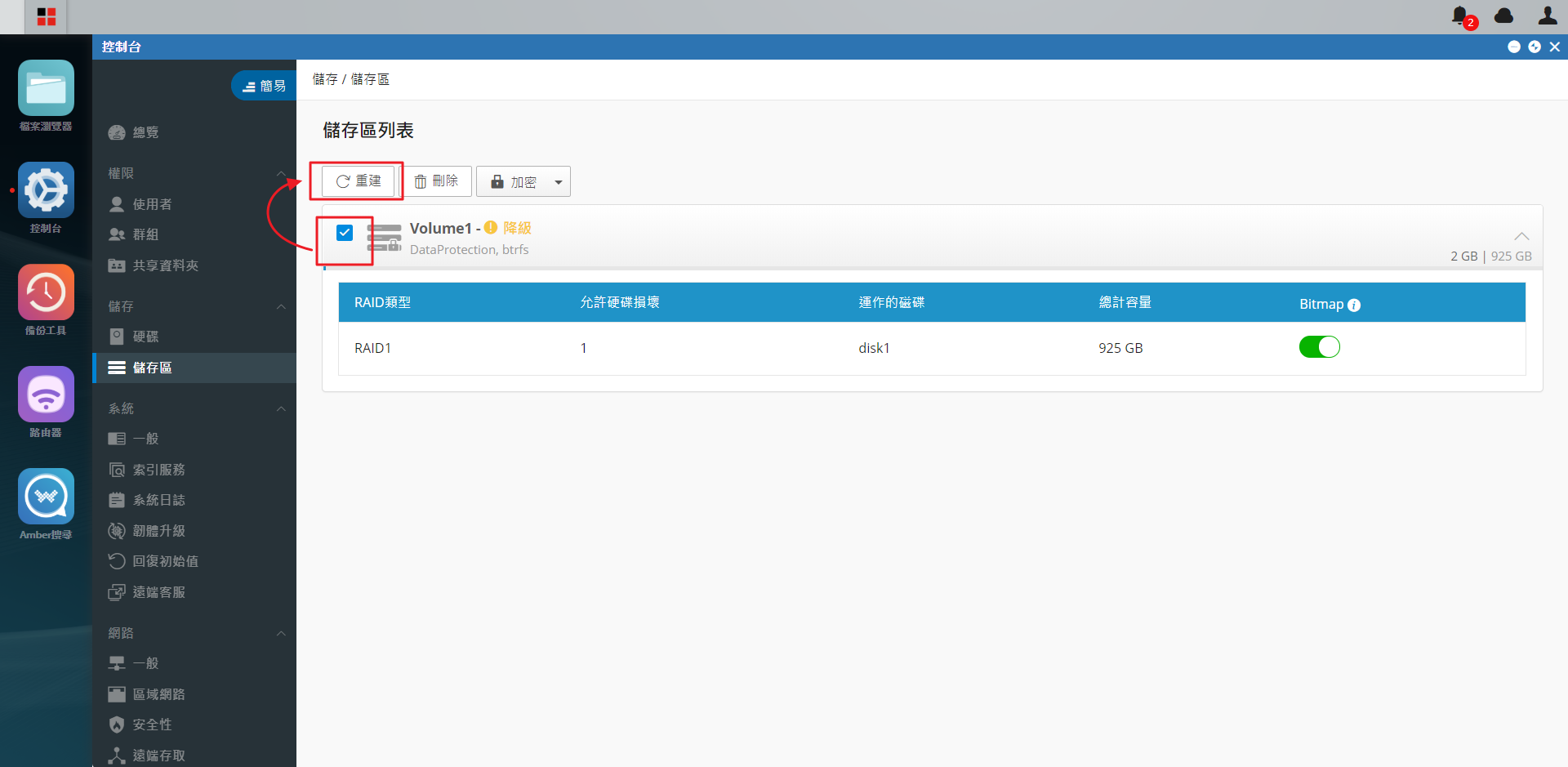Open 系統日誌 system log
Image resolution: width=1568 pixels, height=767 pixels.
[194, 500]
